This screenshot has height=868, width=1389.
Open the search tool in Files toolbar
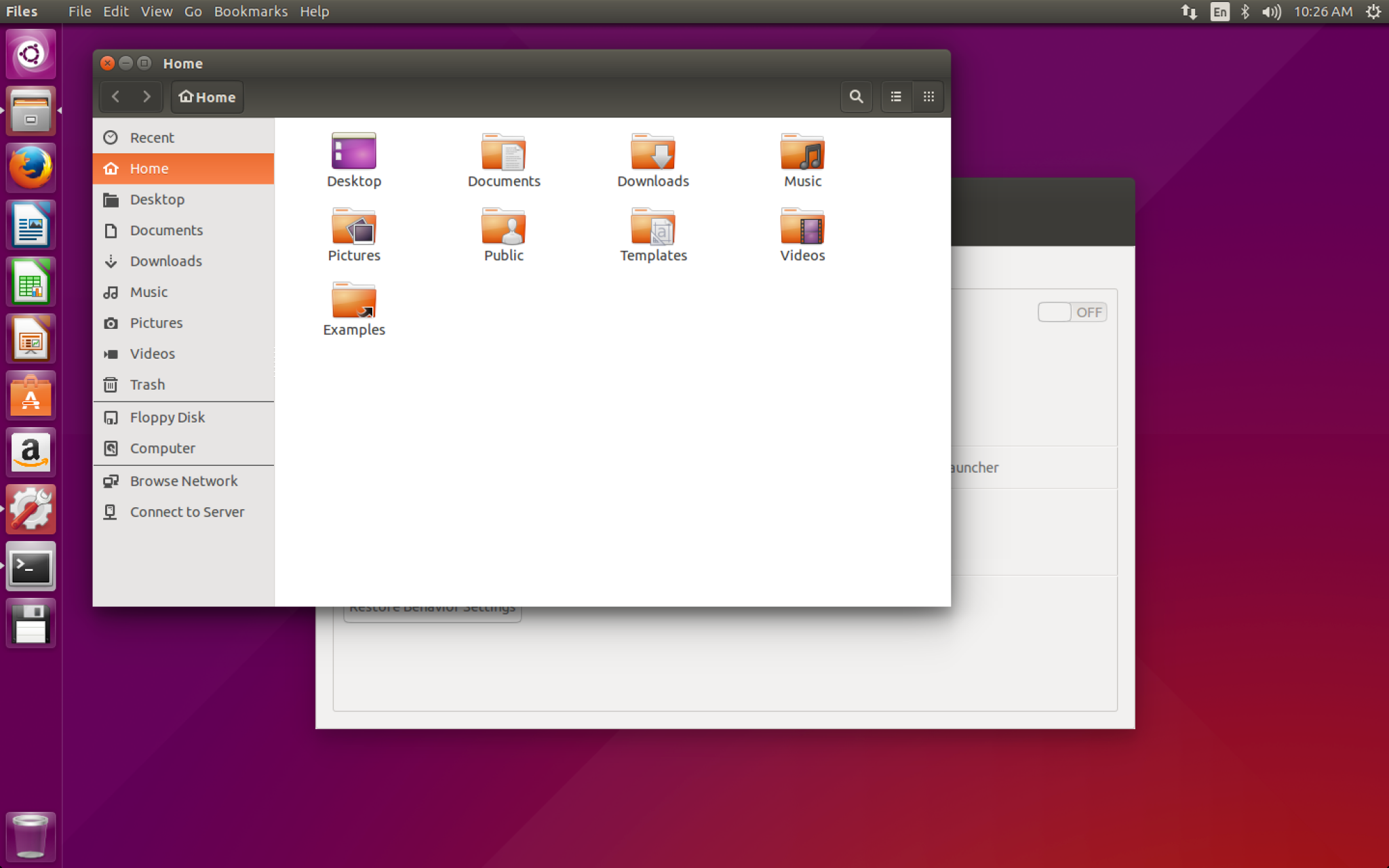pos(856,96)
